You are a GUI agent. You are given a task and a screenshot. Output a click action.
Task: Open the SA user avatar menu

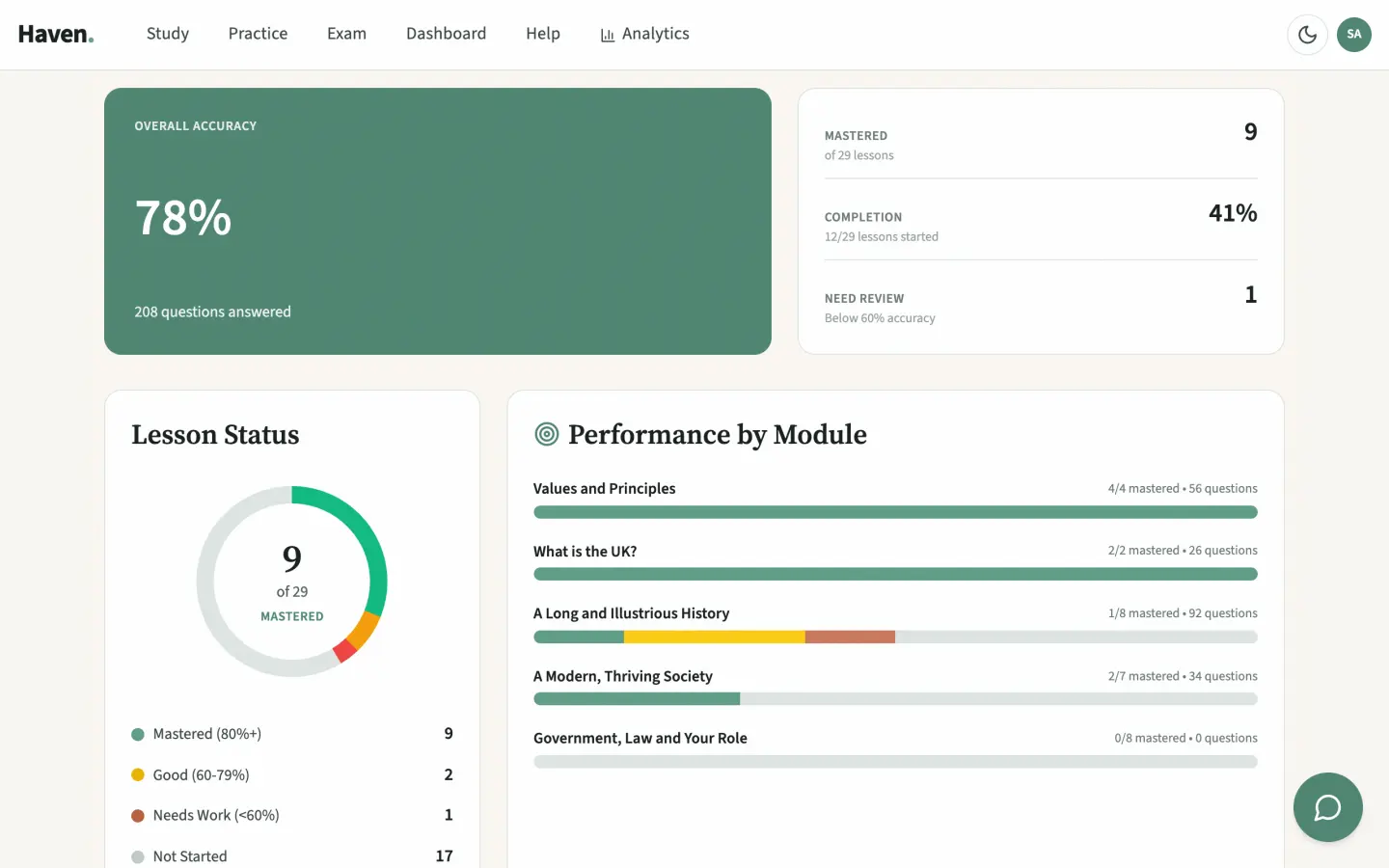tap(1353, 35)
